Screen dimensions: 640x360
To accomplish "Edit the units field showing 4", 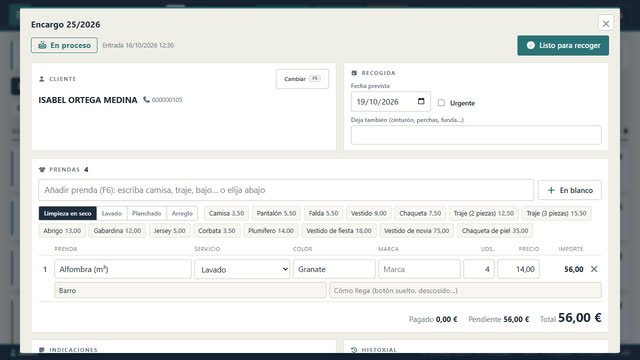I will (479, 269).
